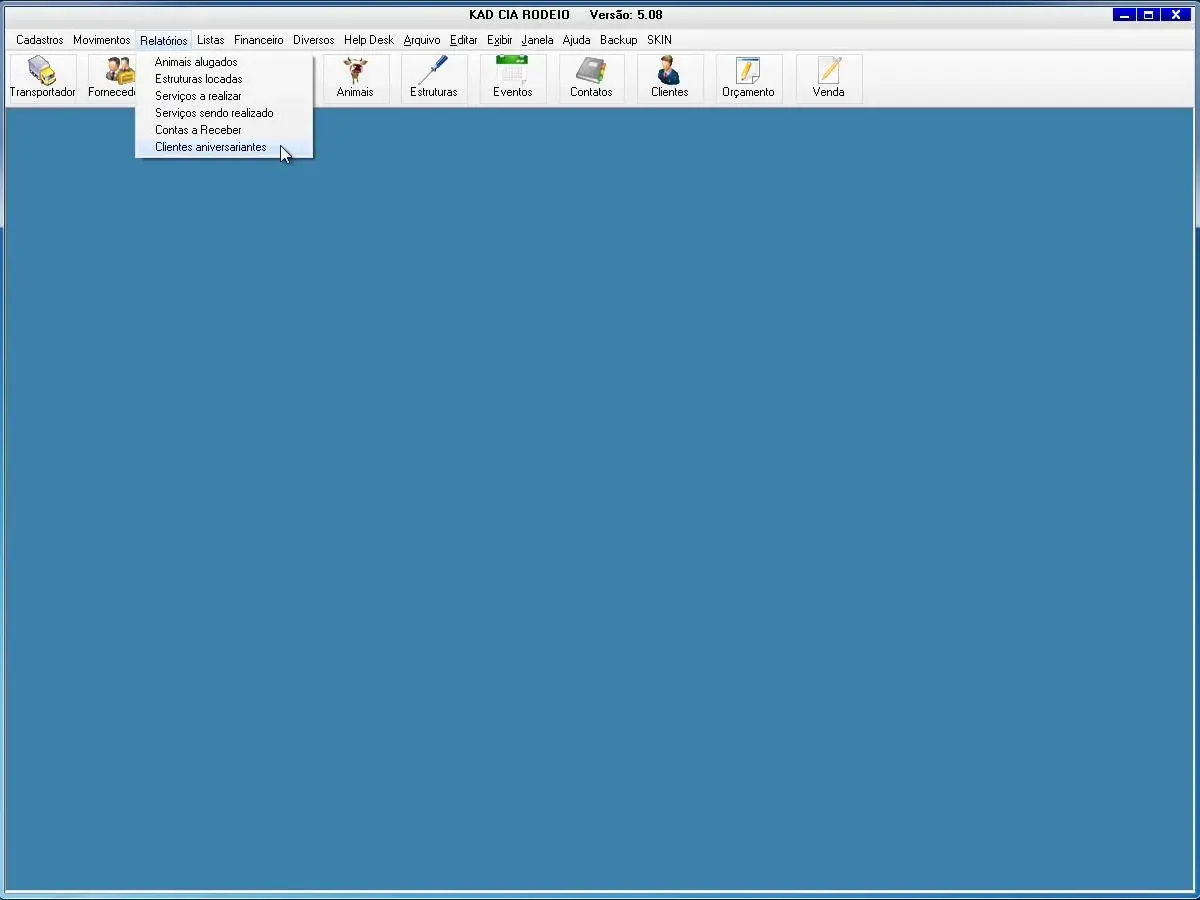Screen dimensions: 1200x900
Task: Choose Estruturas locadas from menu
Action: pos(198,79)
